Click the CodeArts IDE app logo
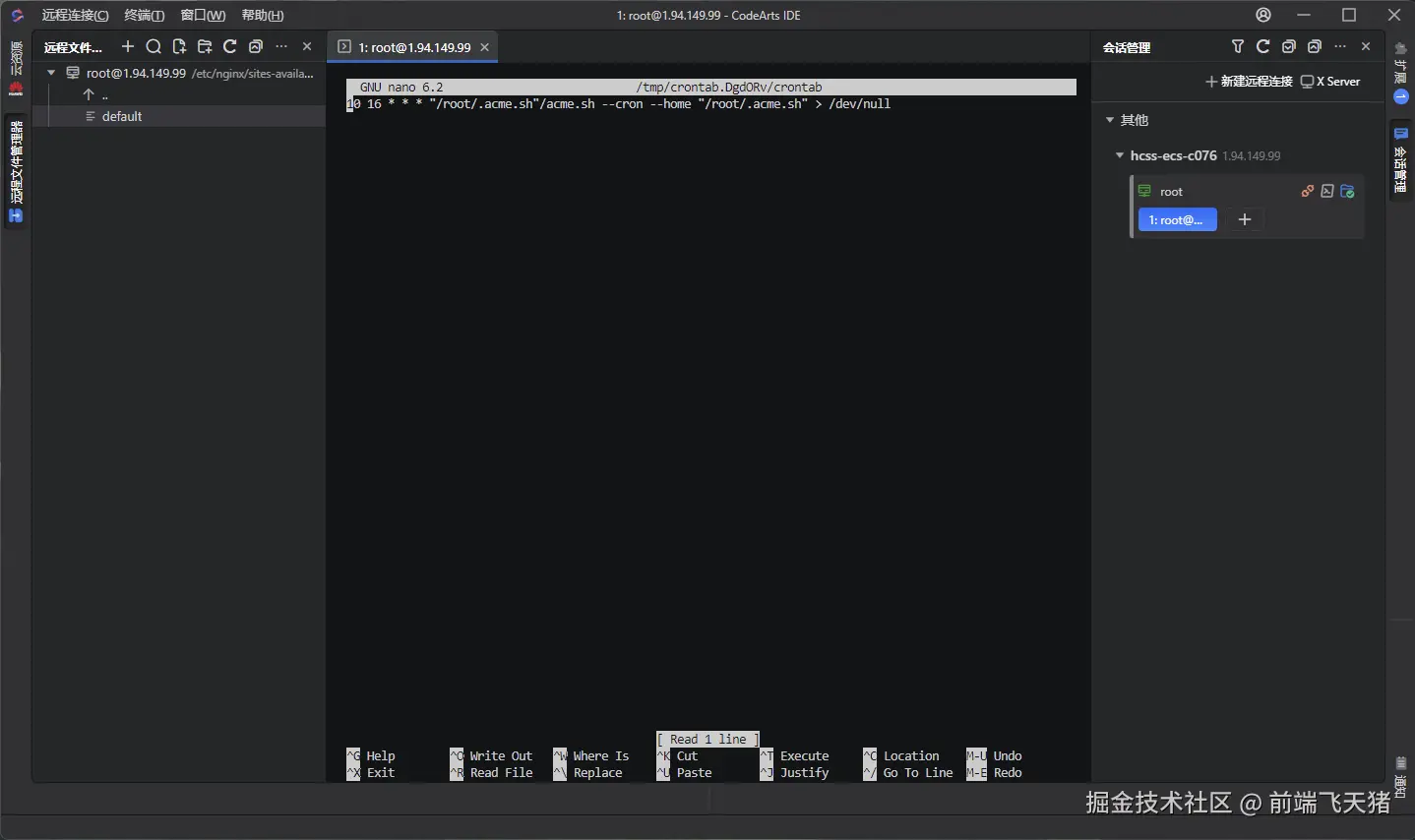The image size is (1415, 840). pos(17,15)
